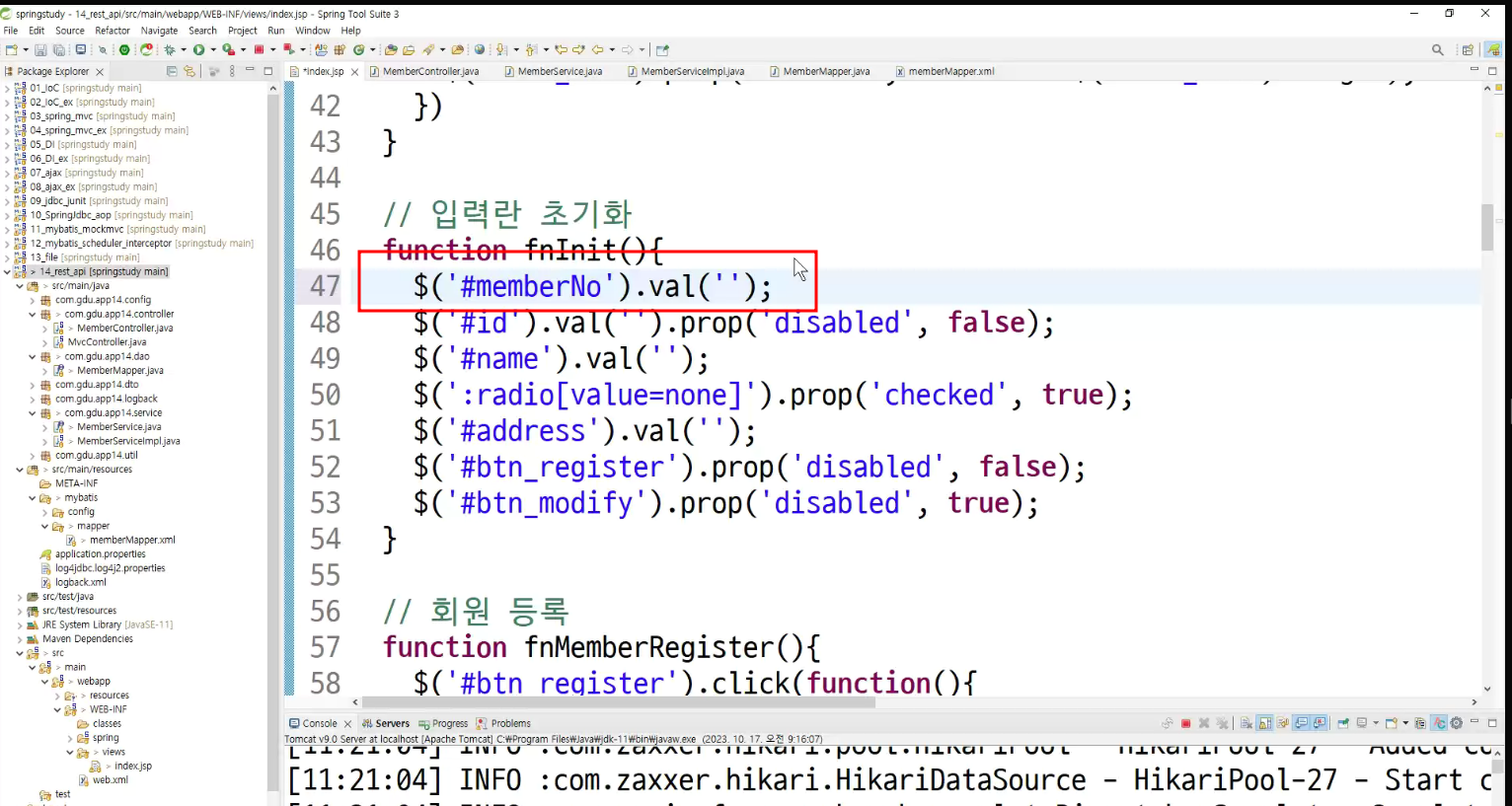
Task: Toggle Pin Console
Action: [x=1343, y=723]
